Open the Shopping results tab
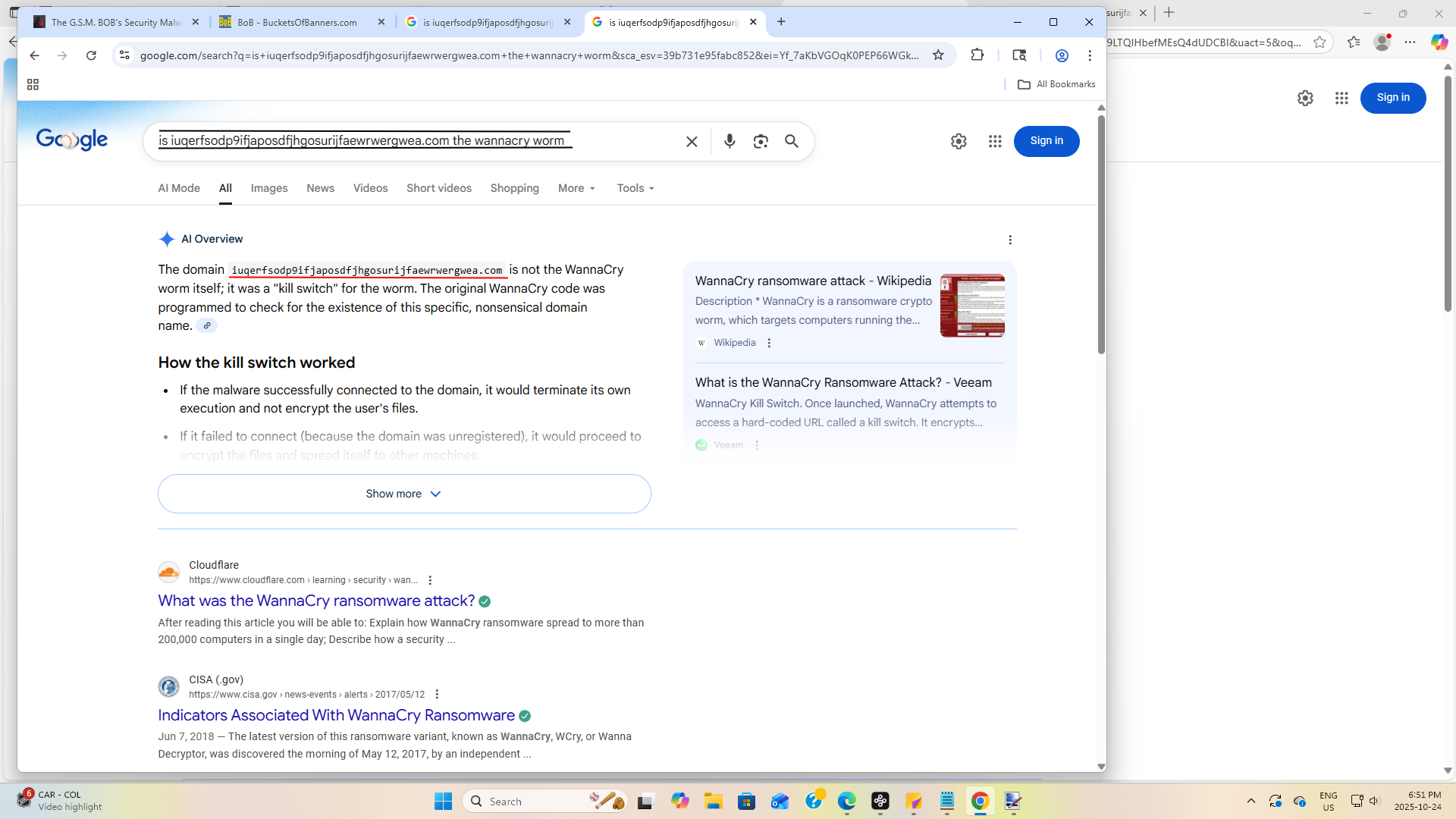This screenshot has height=819, width=1456. pyautogui.click(x=514, y=188)
